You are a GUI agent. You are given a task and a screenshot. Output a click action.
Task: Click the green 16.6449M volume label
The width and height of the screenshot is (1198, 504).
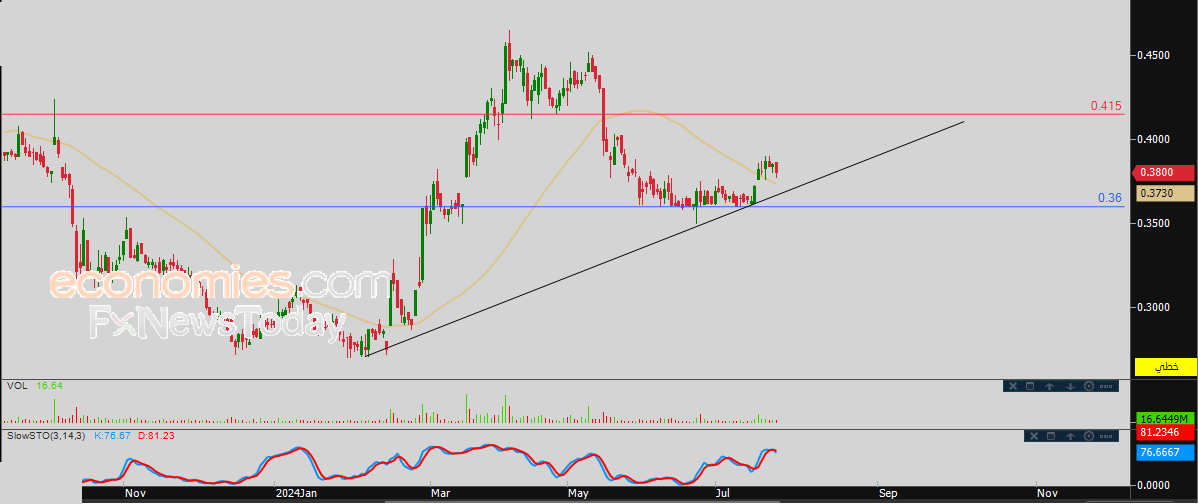(1164, 418)
